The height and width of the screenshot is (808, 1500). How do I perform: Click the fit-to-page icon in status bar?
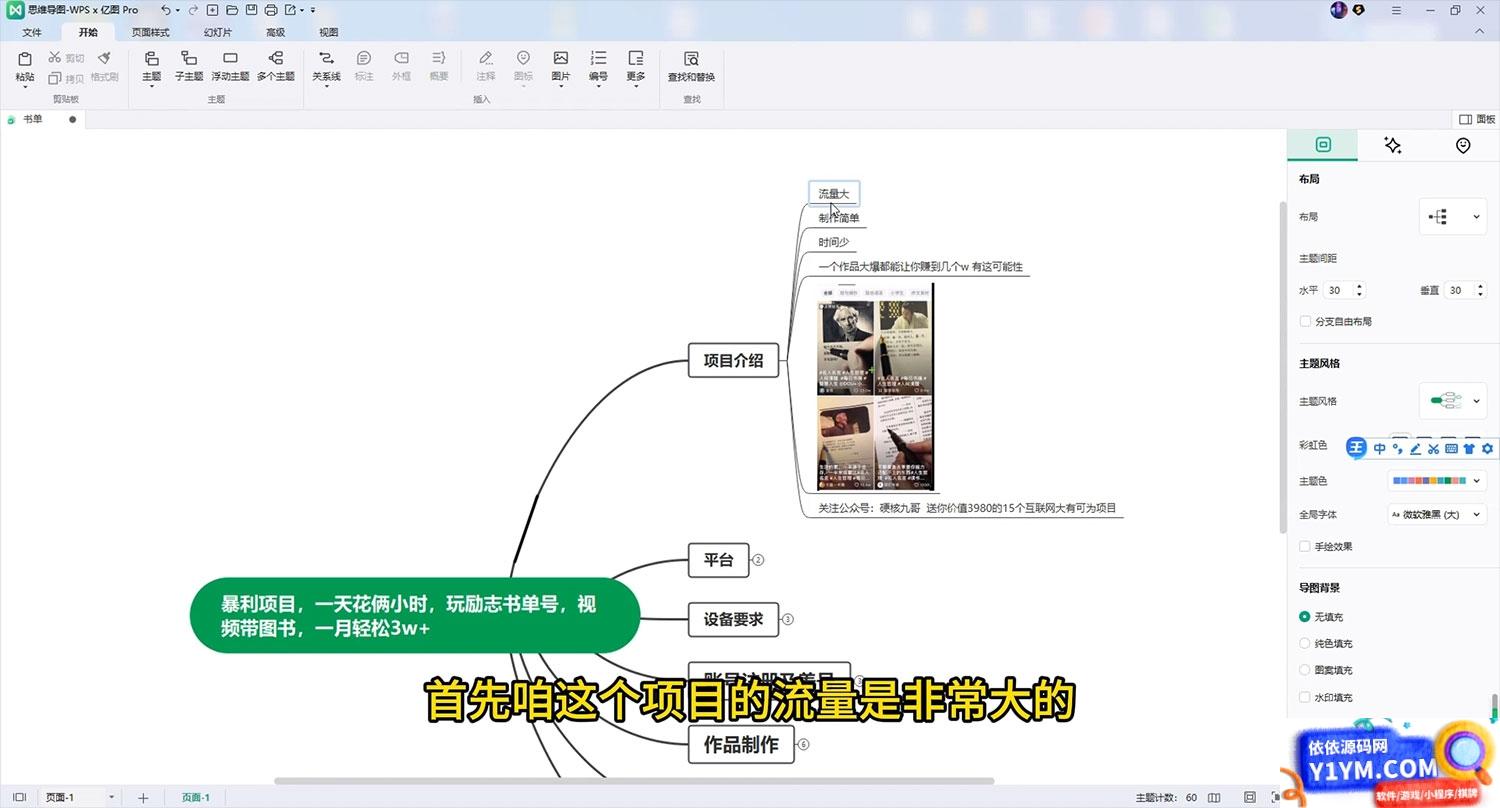[1250, 797]
